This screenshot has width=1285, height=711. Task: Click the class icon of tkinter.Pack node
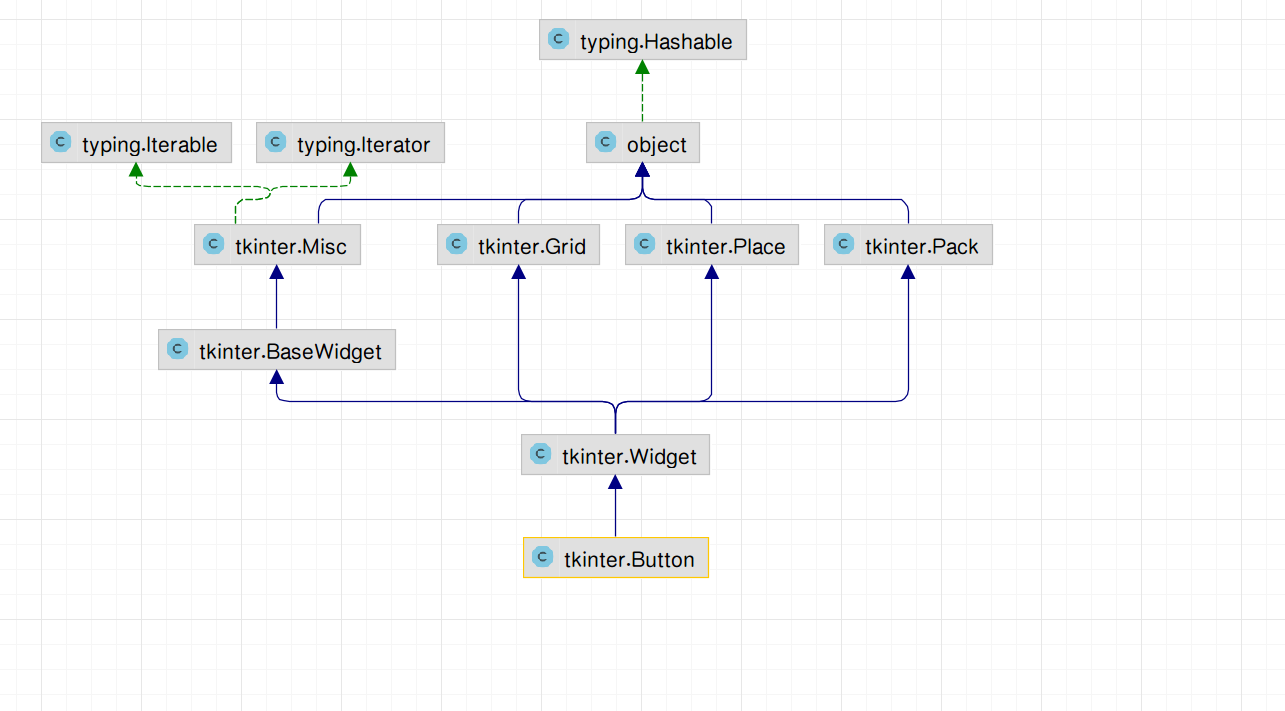[843, 244]
